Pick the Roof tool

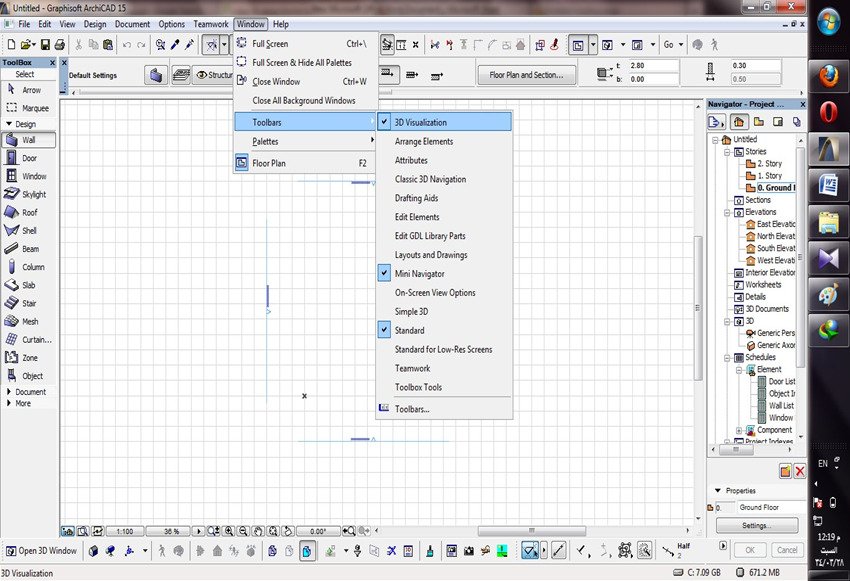(x=30, y=212)
